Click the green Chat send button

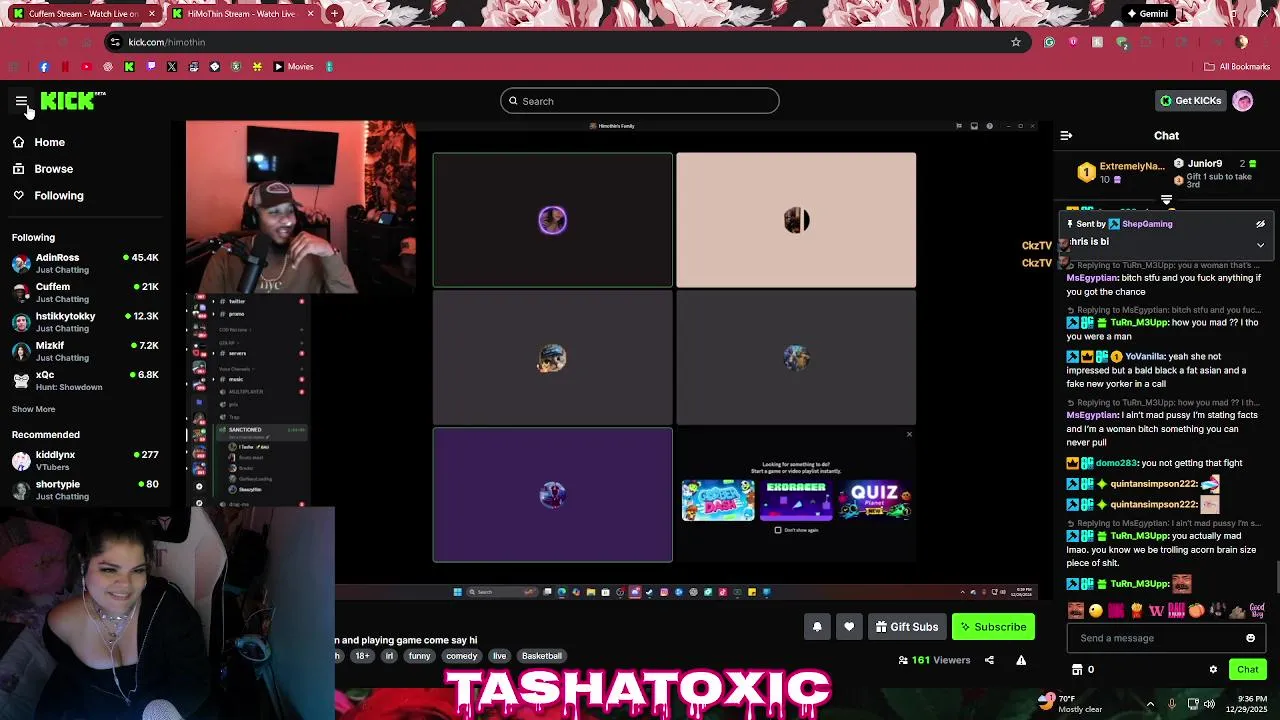(x=1247, y=670)
